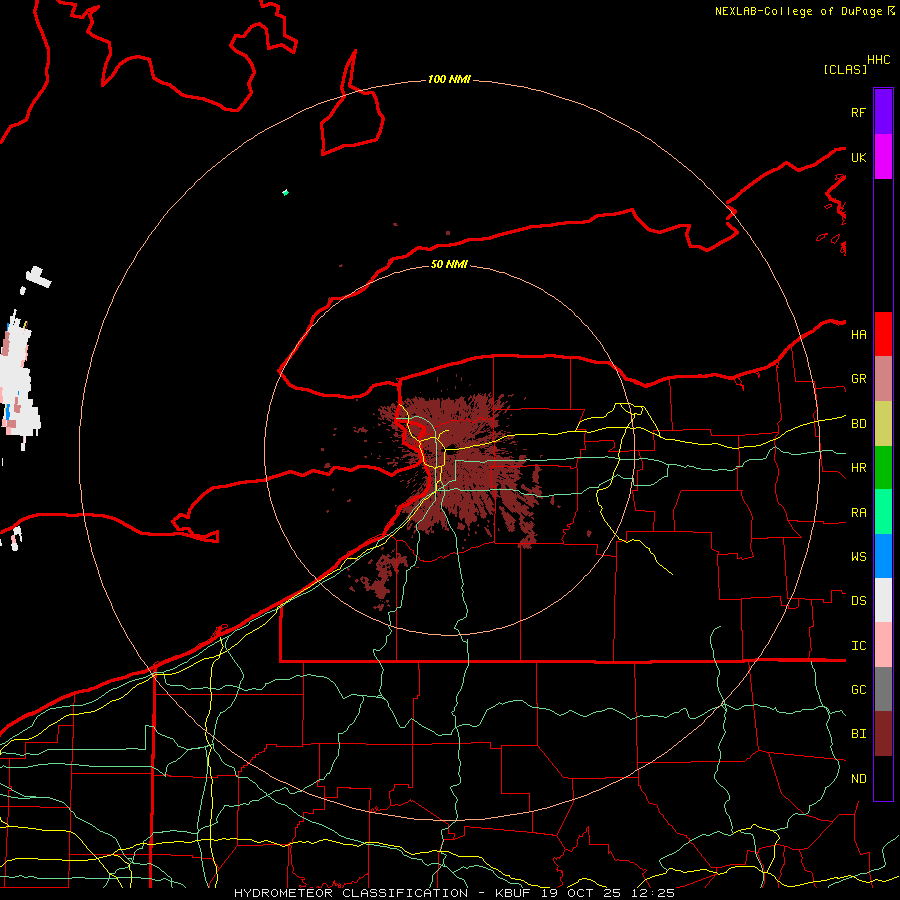Select the 'DS' legend label
This screenshot has height=900, width=900.
click(858, 601)
